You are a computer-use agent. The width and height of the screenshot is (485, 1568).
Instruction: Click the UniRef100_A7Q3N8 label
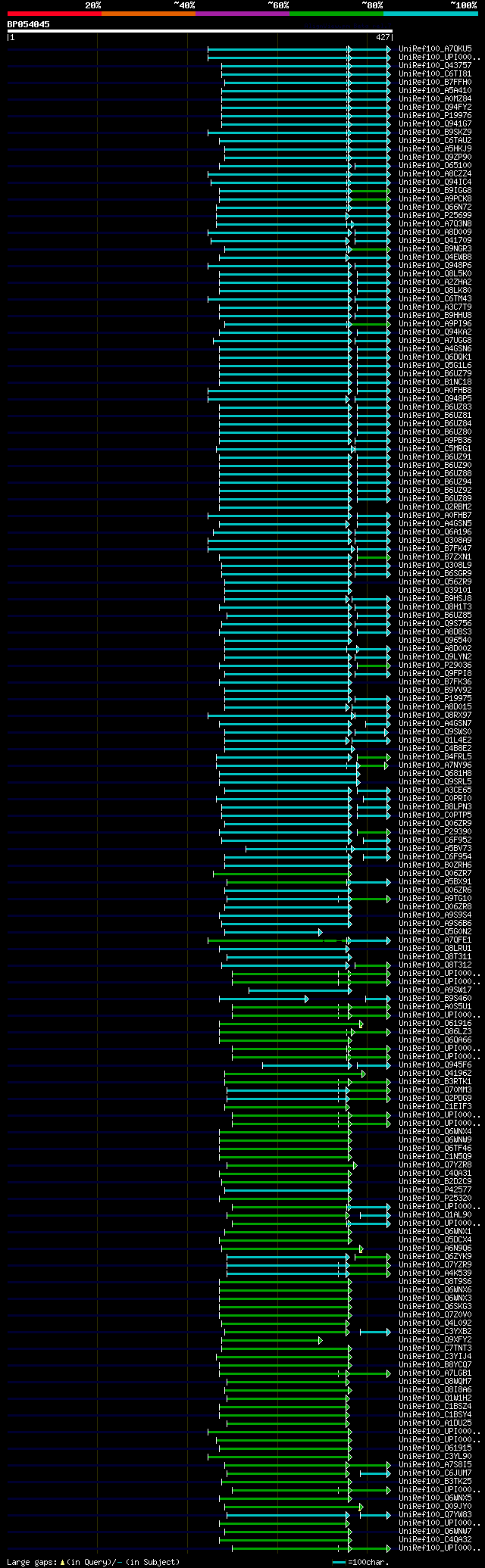coord(435,223)
